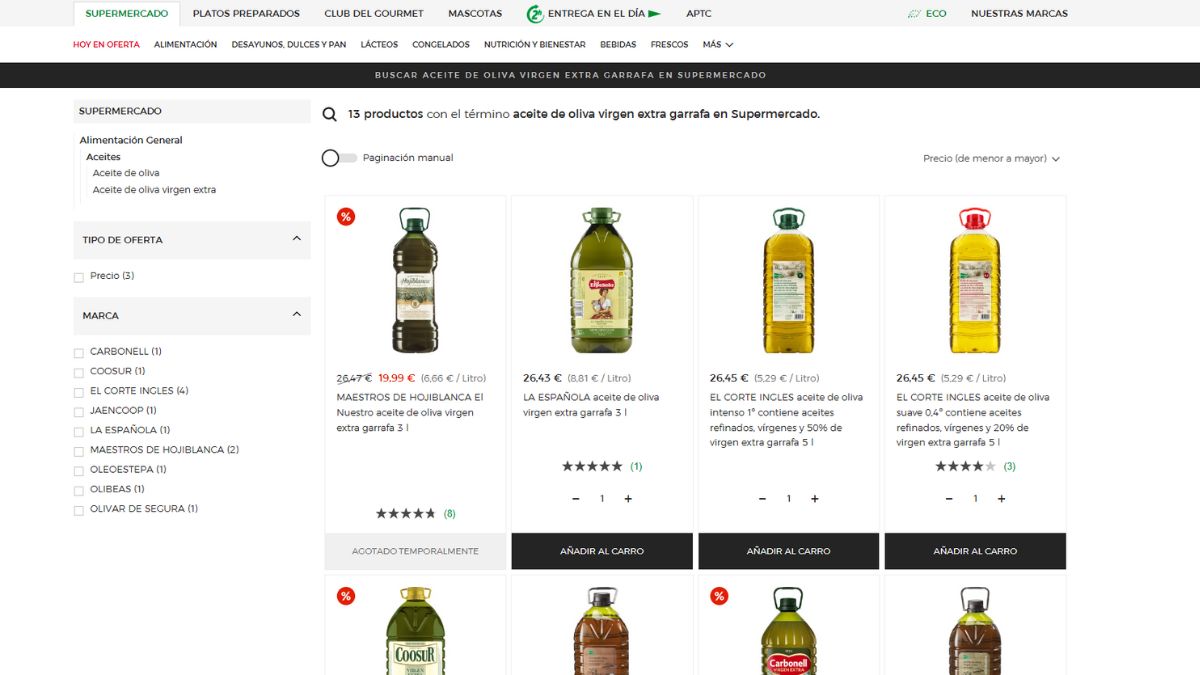Add La Española garrafa to cart
The height and width of the screenshot is (675, 1200).
(x=602, y=551)
